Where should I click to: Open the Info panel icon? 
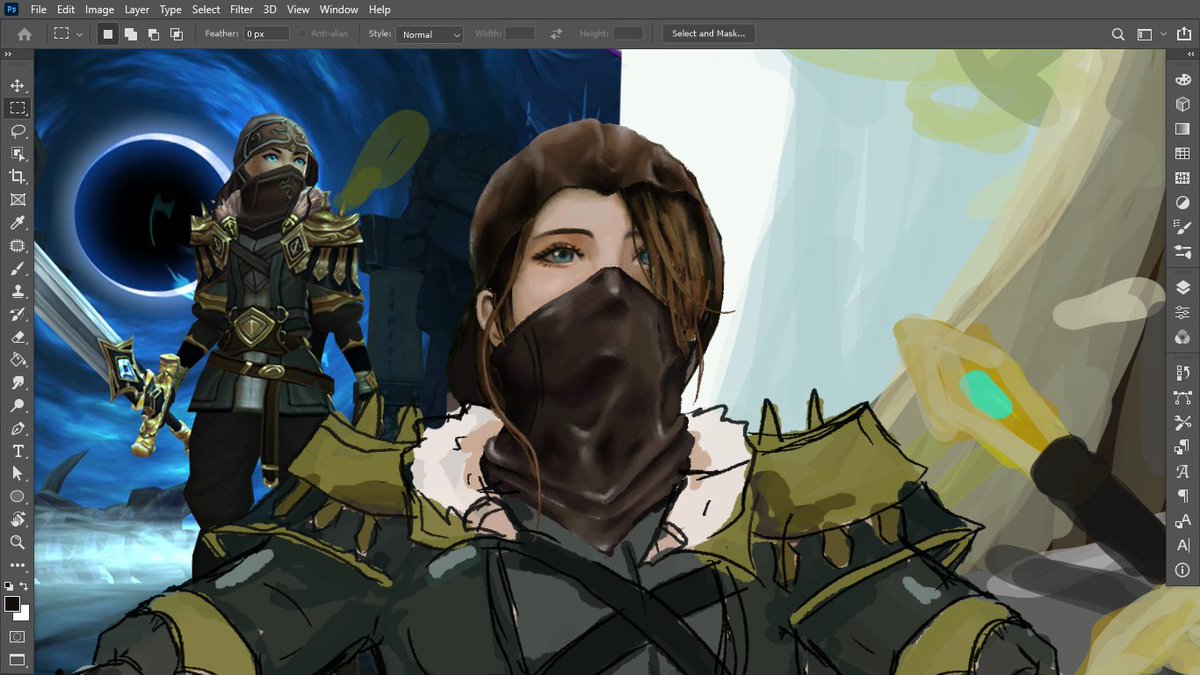click(x=1183, y=571)
